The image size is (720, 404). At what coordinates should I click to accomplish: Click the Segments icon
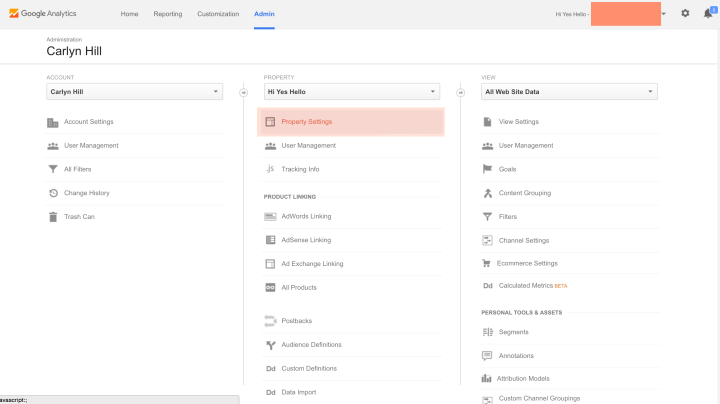[488, 332]
